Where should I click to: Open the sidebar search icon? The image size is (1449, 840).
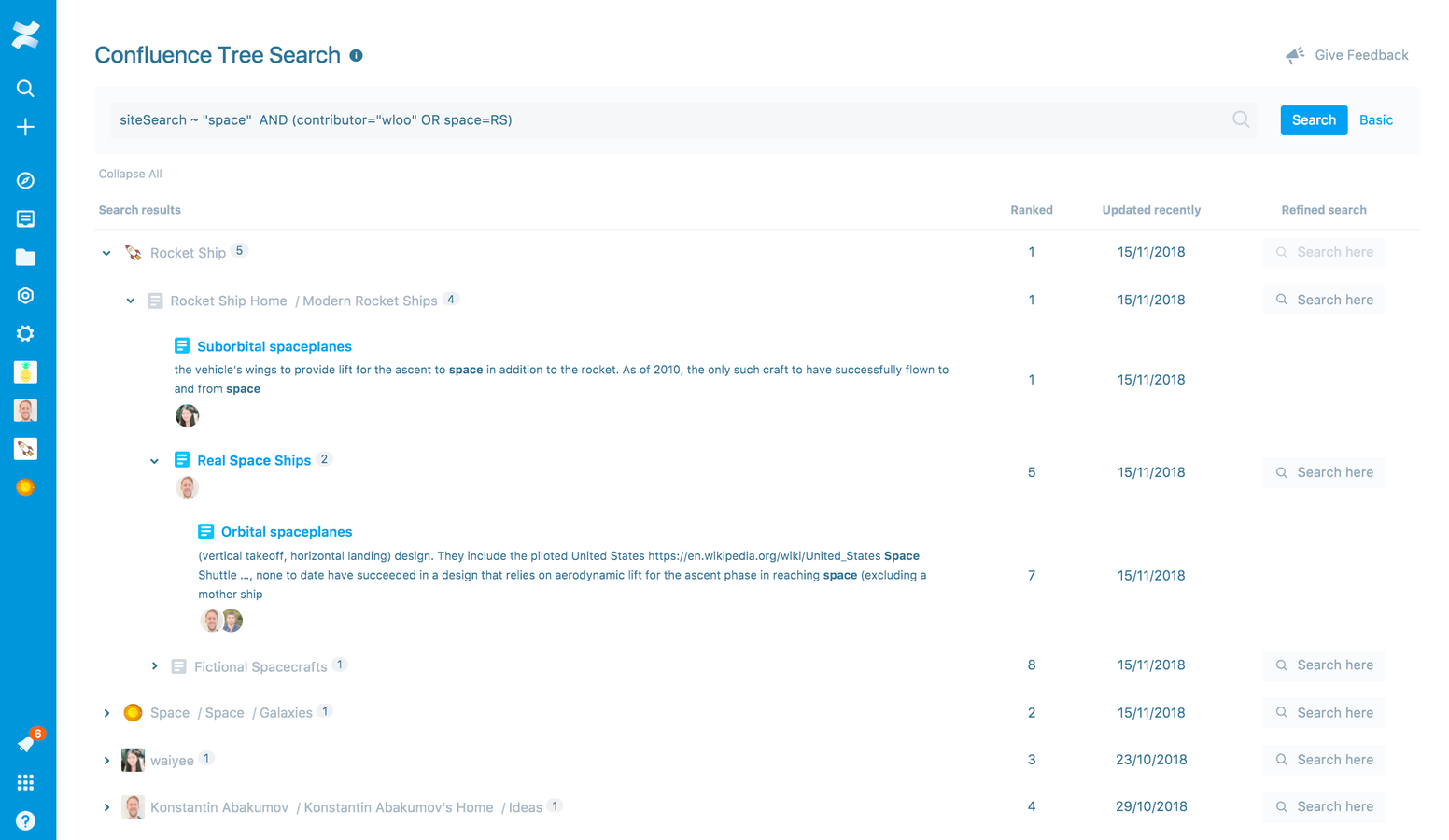(x=25, y=89)
